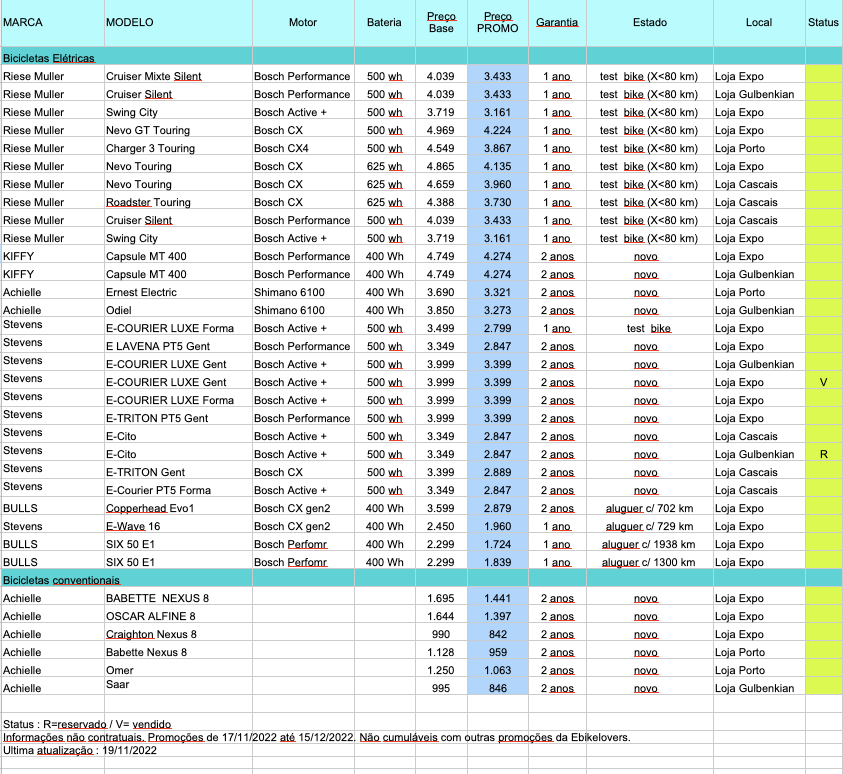Click the Preço PROMO column header
The width and height of the screenshot is (843, 774).
coord(497,22)
